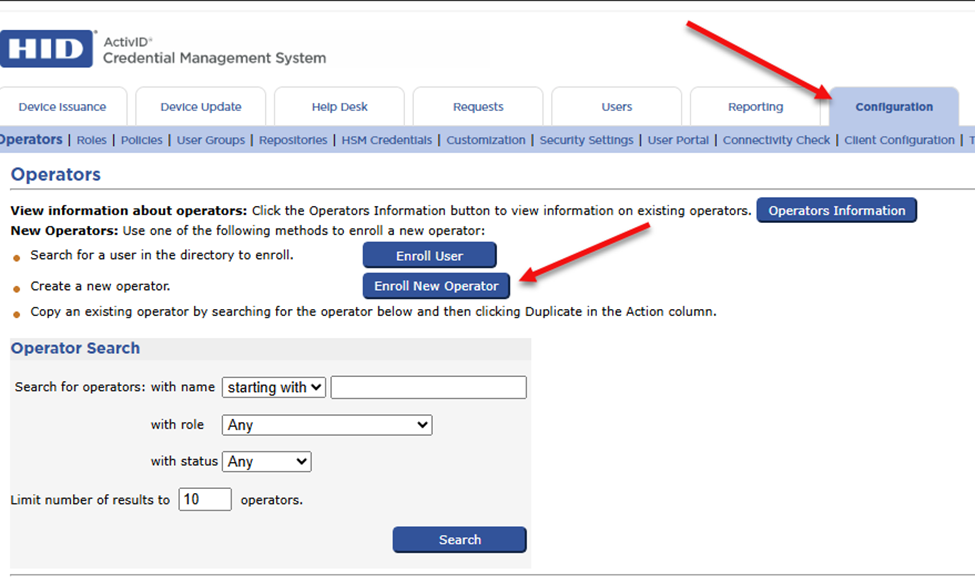Focus the operator name search field
975x583 pixels.
coord(428,387)
